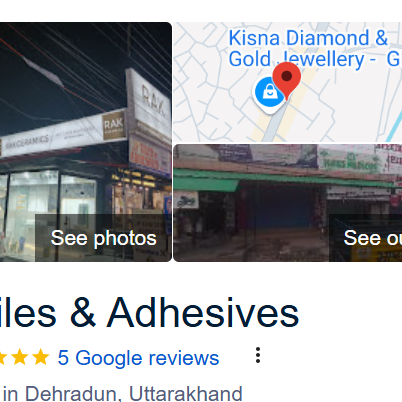Click the middle gold rating star
Viewport: 402px width, 402px height.
(x=20, y=357)
